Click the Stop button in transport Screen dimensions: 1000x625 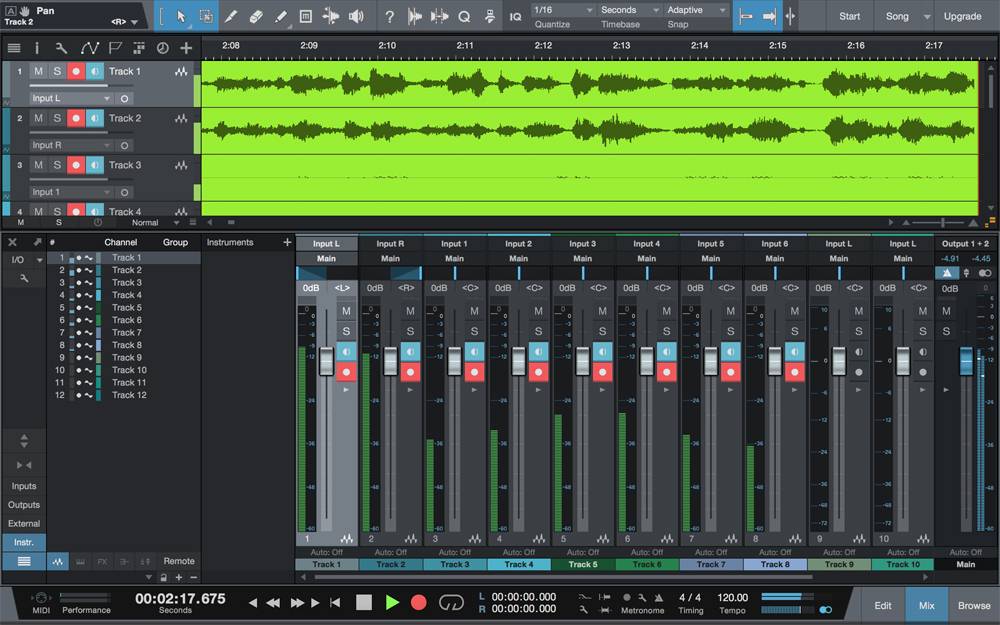pyautogui.click(x=364, y=602)
